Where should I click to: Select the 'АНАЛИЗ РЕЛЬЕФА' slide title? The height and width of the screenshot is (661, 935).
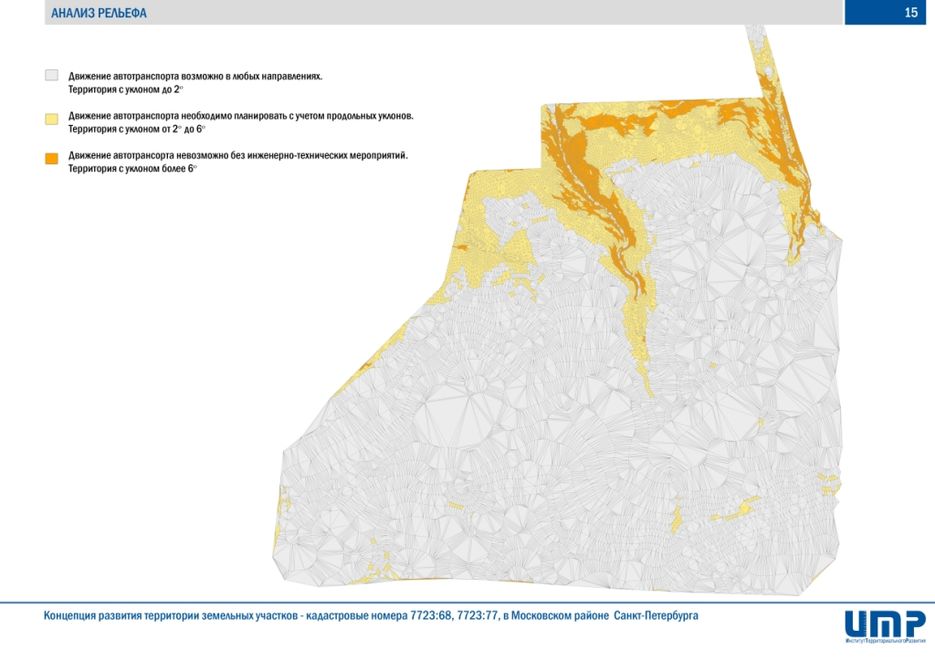(98, 13)
